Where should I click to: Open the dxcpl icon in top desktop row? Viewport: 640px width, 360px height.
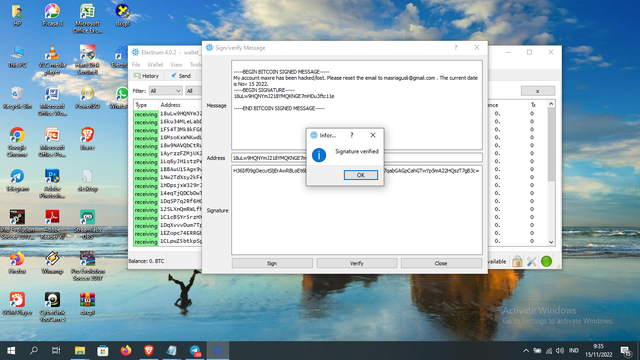122,16
